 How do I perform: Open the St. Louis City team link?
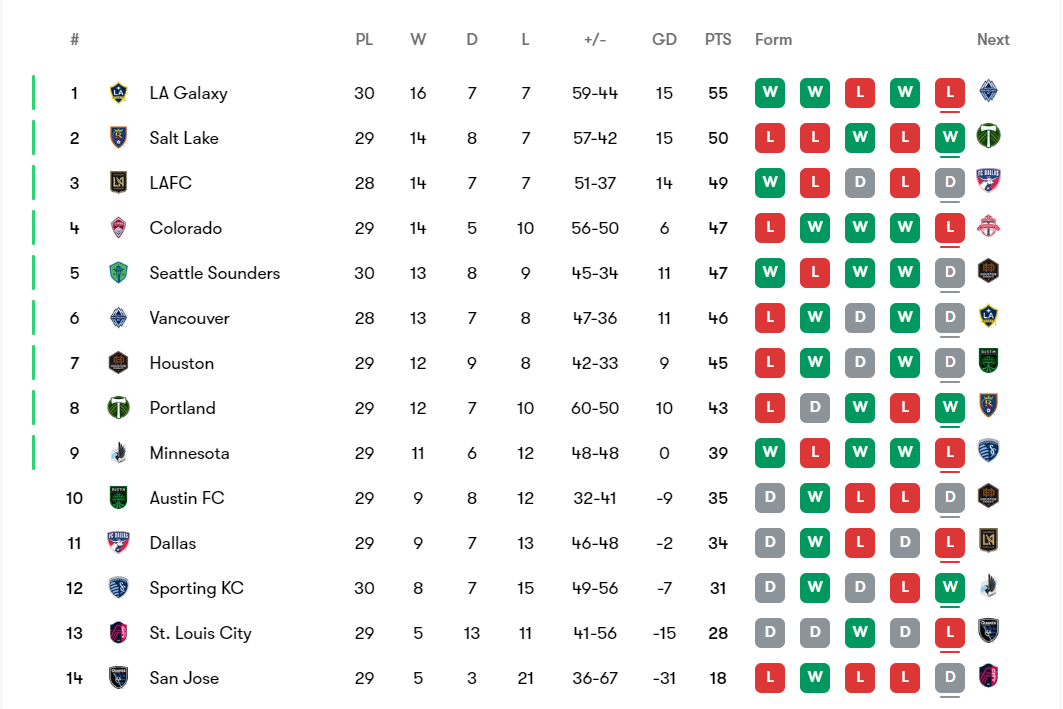(200, 633)
